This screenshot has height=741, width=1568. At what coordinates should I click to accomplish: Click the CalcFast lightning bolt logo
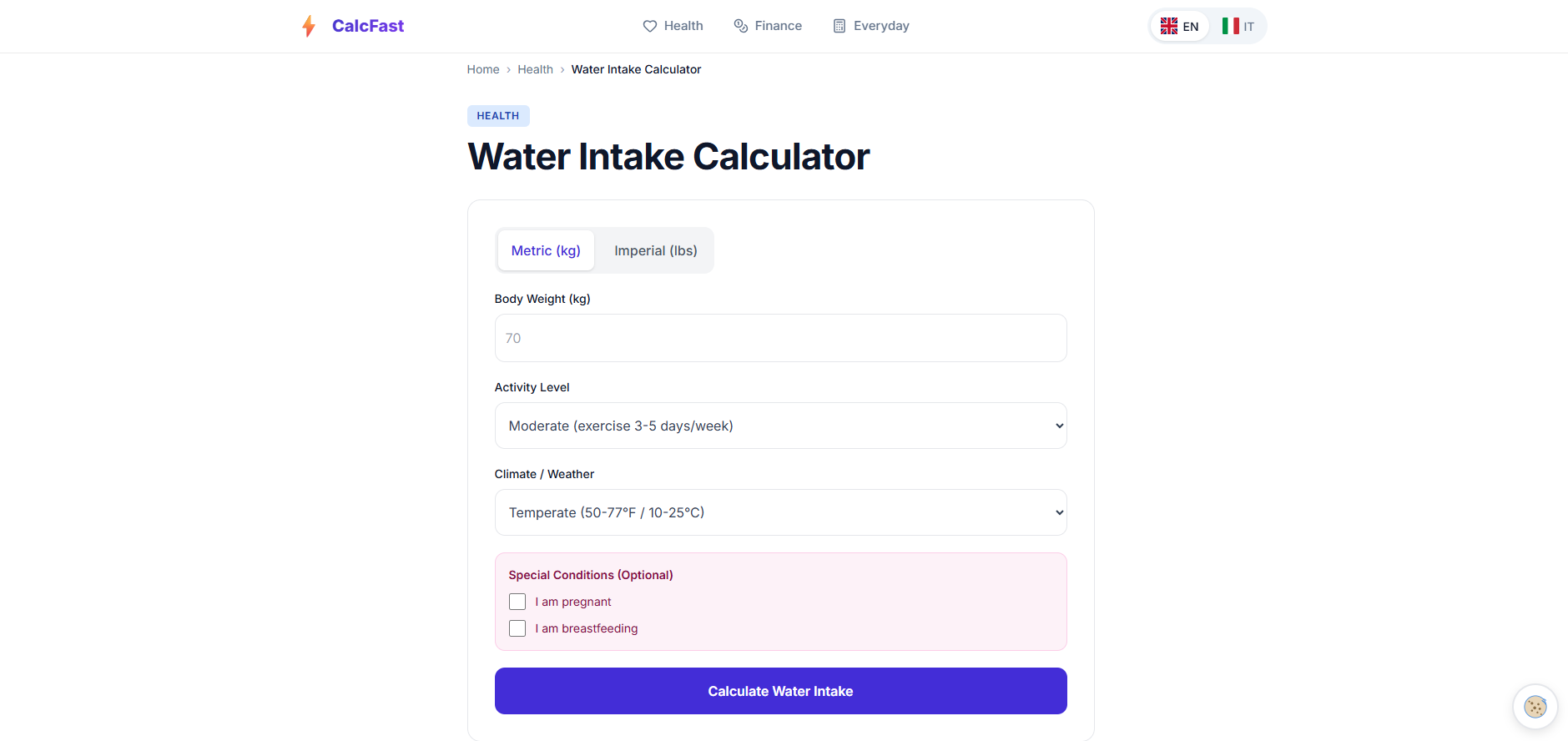(309, 26)
